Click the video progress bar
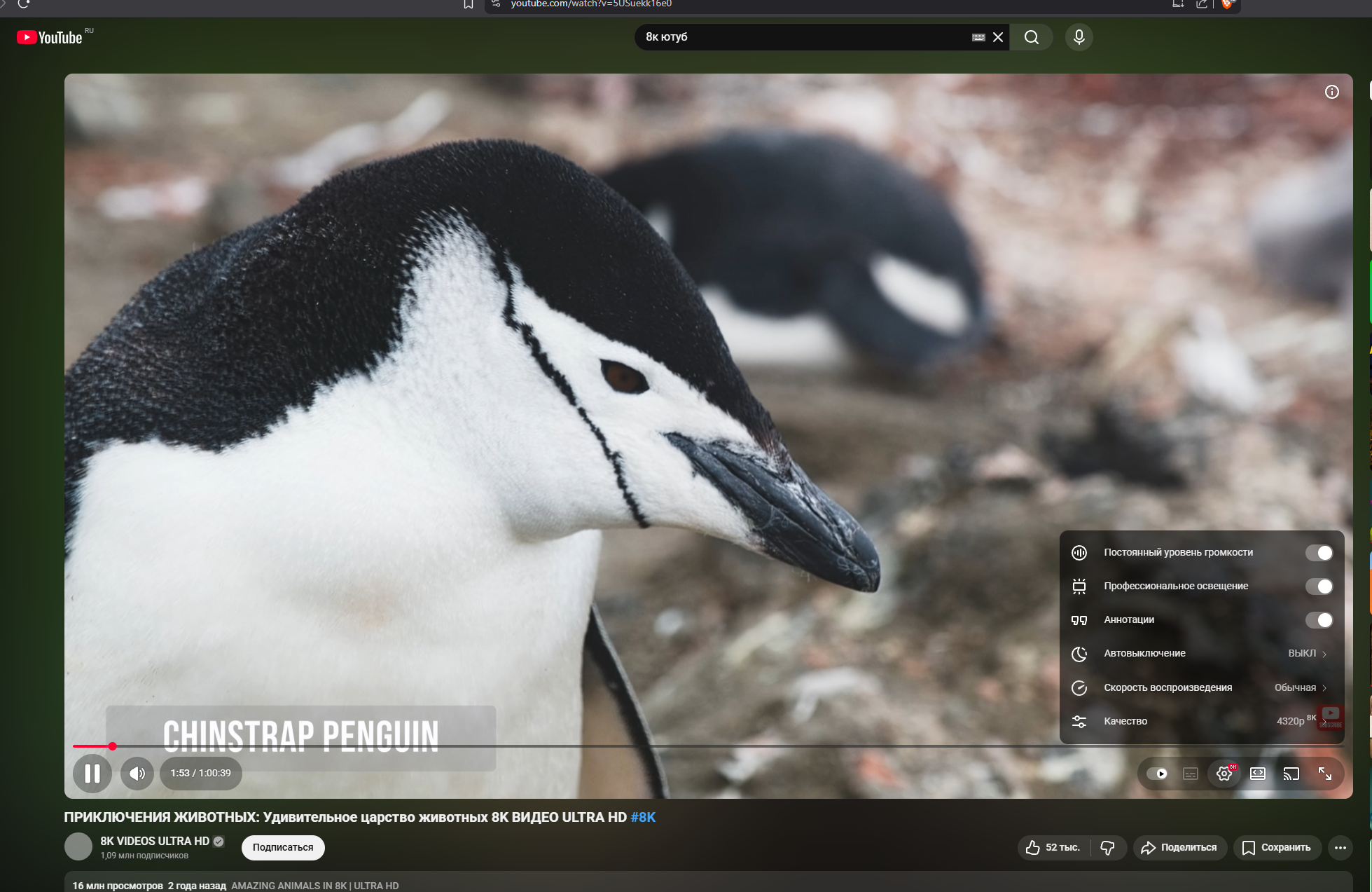Viewport: 1372px width, 892px height. click(x=630, y=746)
